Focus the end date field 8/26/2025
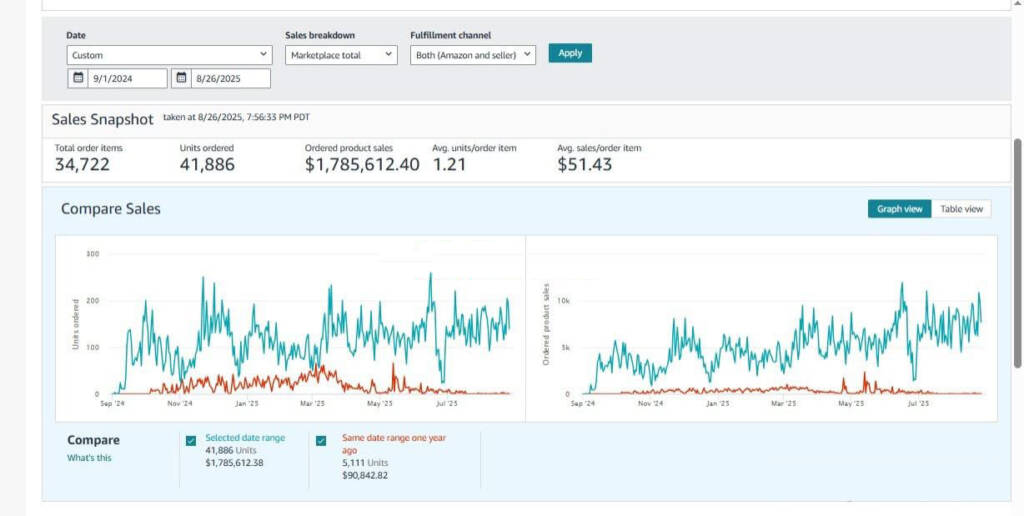 (x=231, y=78)
